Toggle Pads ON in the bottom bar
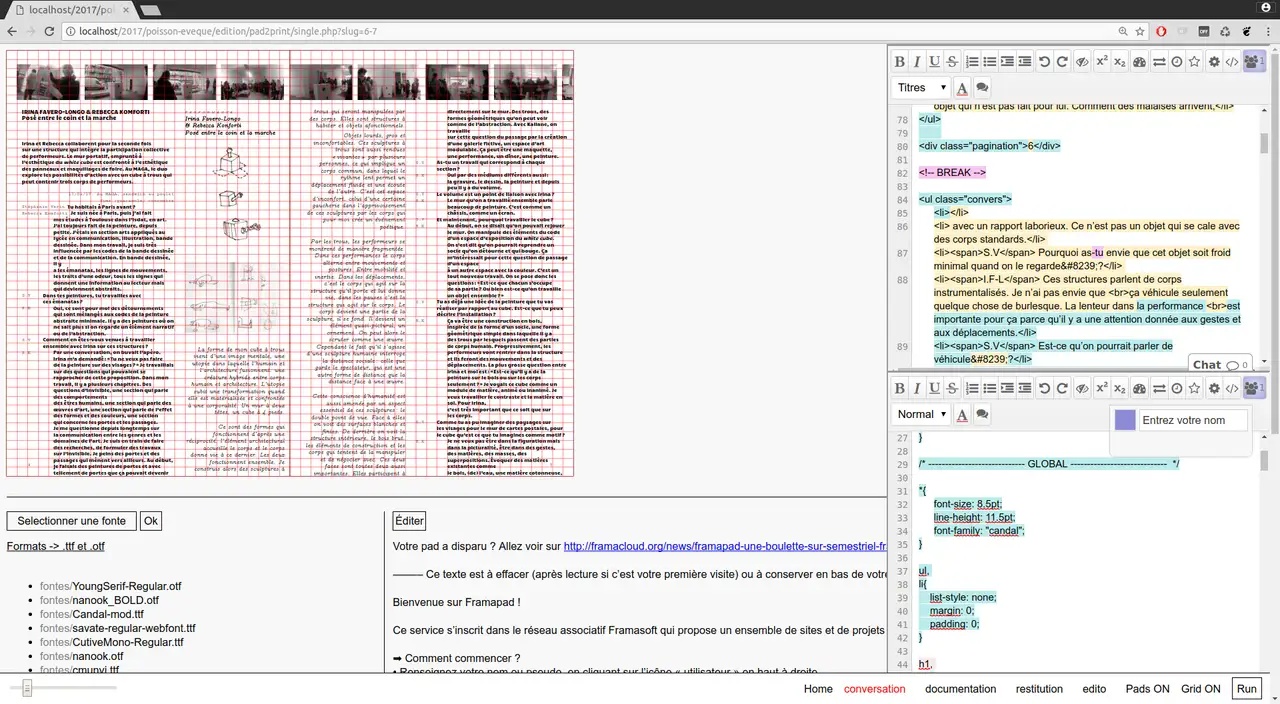The image size is (1280, 704). pyautogui.click(x=1147, y=689)
